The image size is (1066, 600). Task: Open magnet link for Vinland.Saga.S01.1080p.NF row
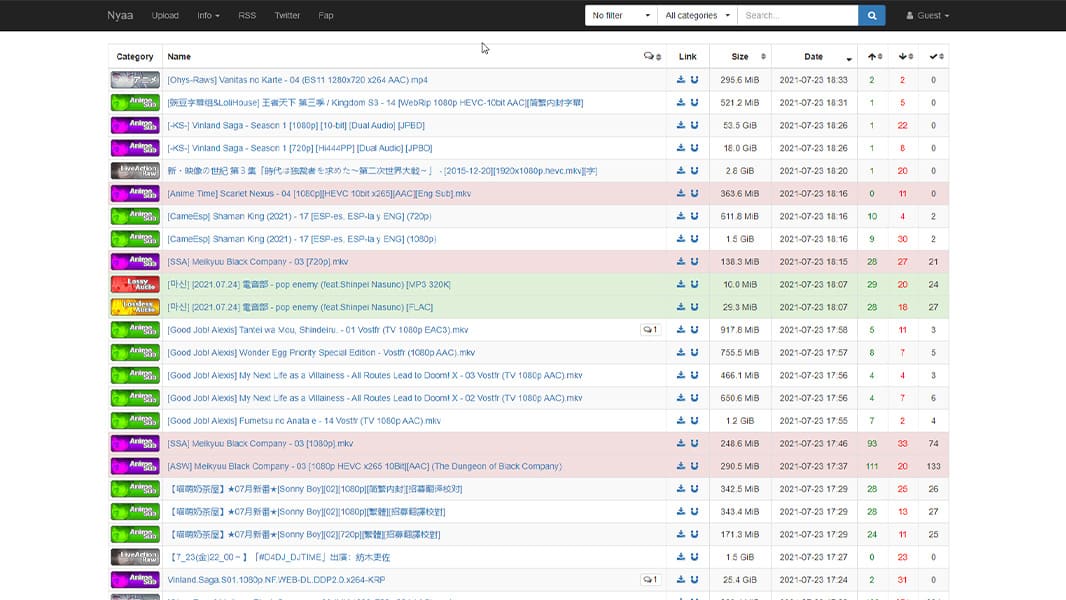(x=694, y=580)
